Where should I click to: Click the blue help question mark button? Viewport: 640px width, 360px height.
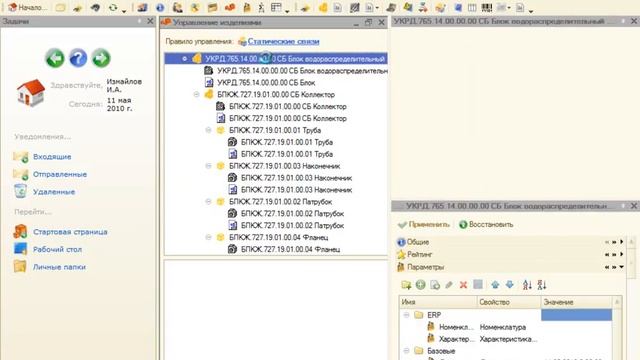pos(78,58)
